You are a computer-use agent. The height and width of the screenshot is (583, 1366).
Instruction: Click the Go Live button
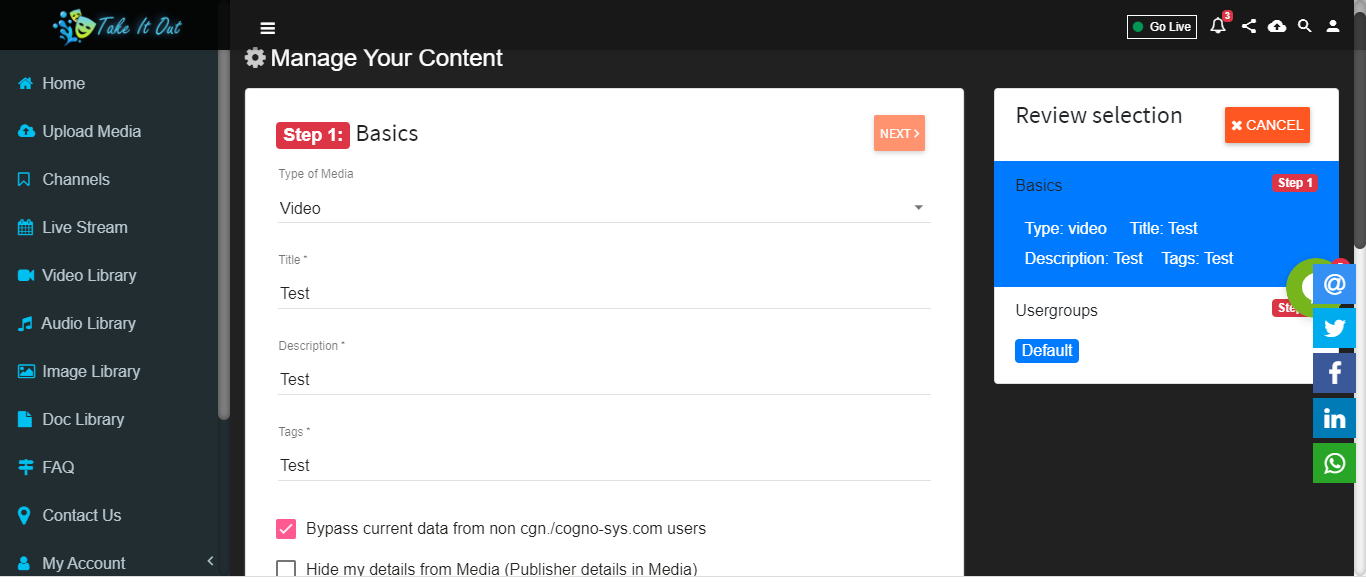[x=1162, y=27]
